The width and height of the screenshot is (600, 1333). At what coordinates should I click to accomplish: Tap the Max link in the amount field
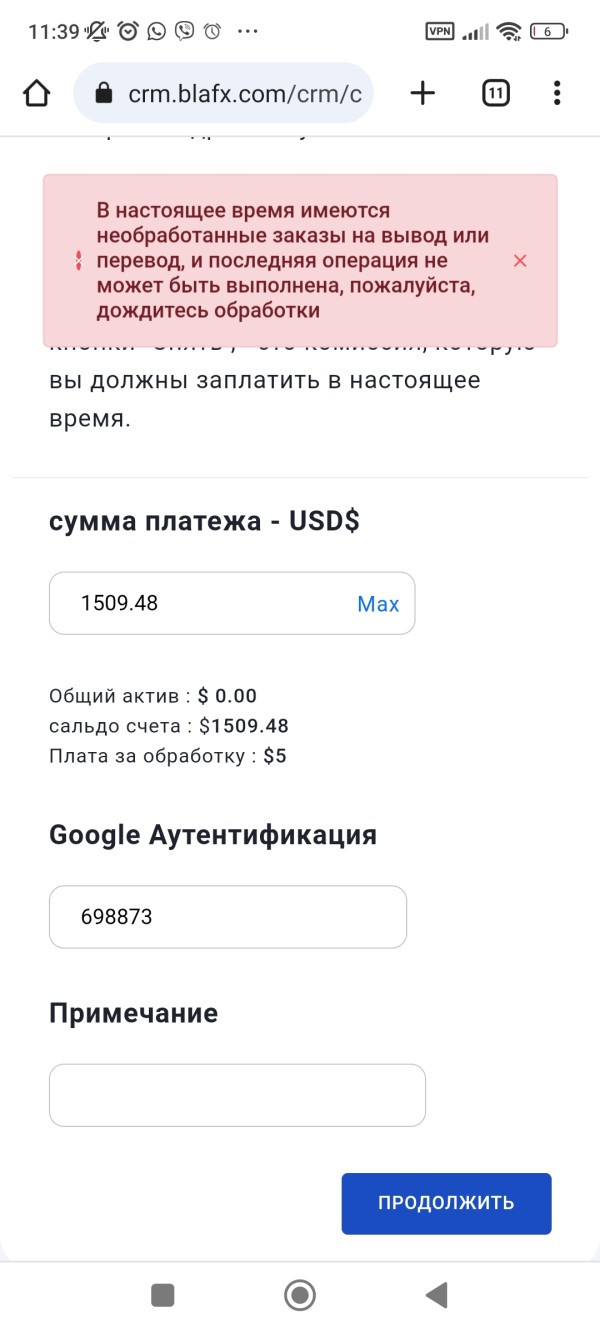pos(378,604)
